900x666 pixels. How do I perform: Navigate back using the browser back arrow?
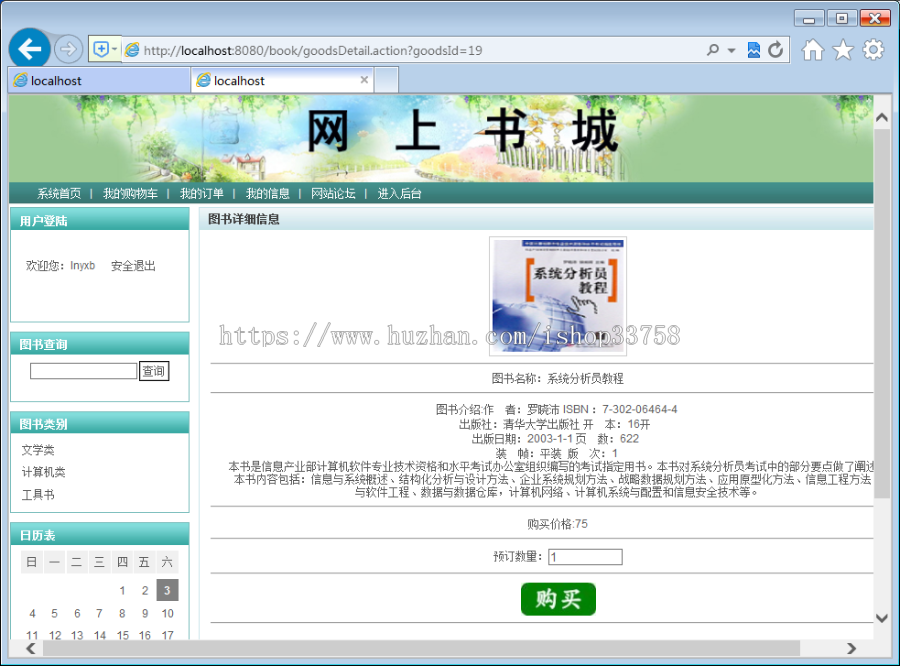(31, 49)
